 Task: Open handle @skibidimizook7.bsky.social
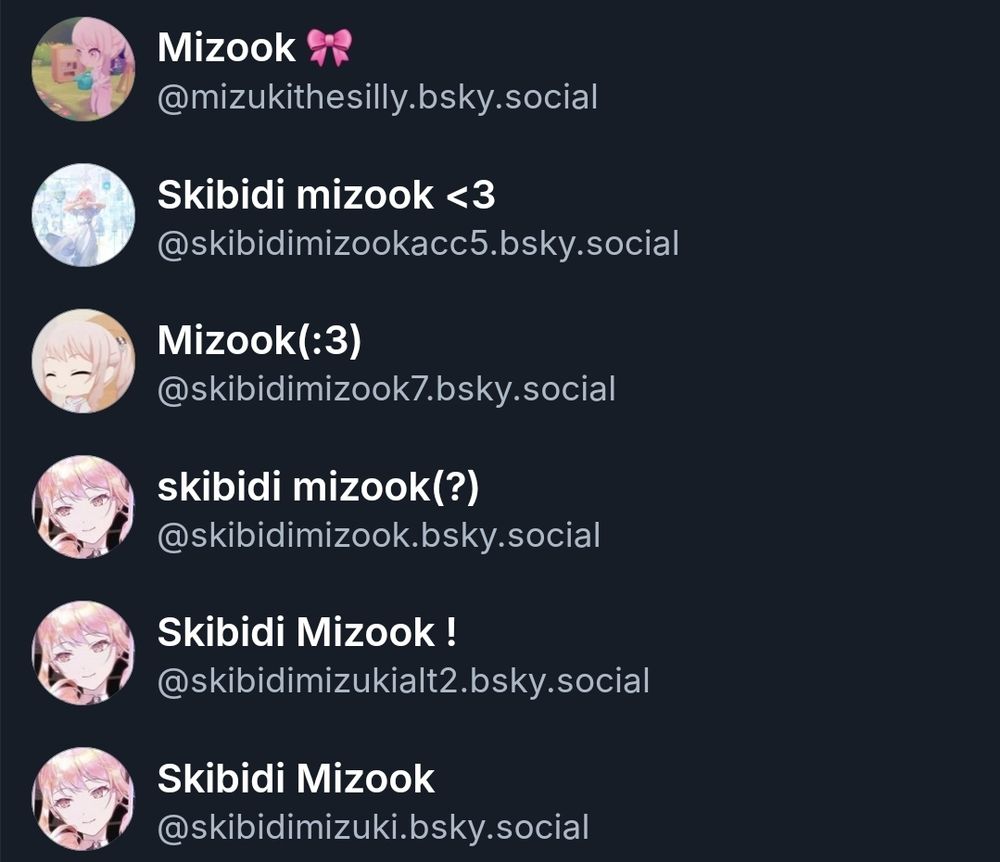pyautogui.click(x=386, y=390)
